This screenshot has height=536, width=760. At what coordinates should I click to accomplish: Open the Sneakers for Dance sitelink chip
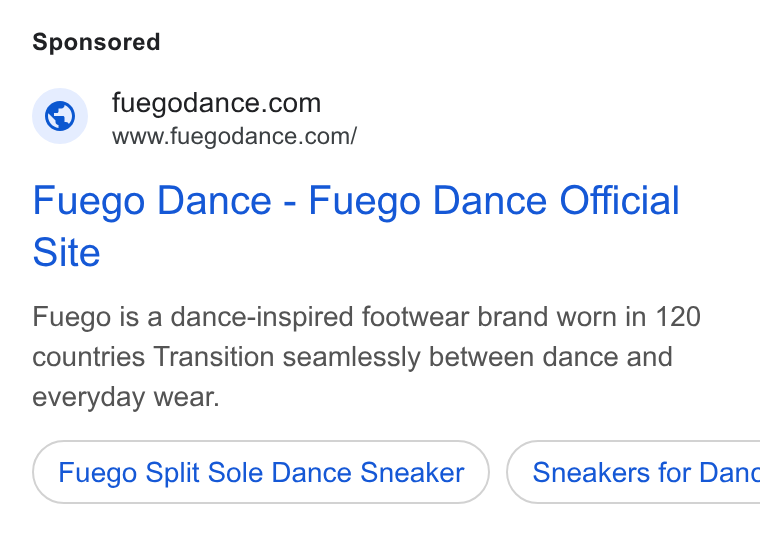[x=633, y=472]
